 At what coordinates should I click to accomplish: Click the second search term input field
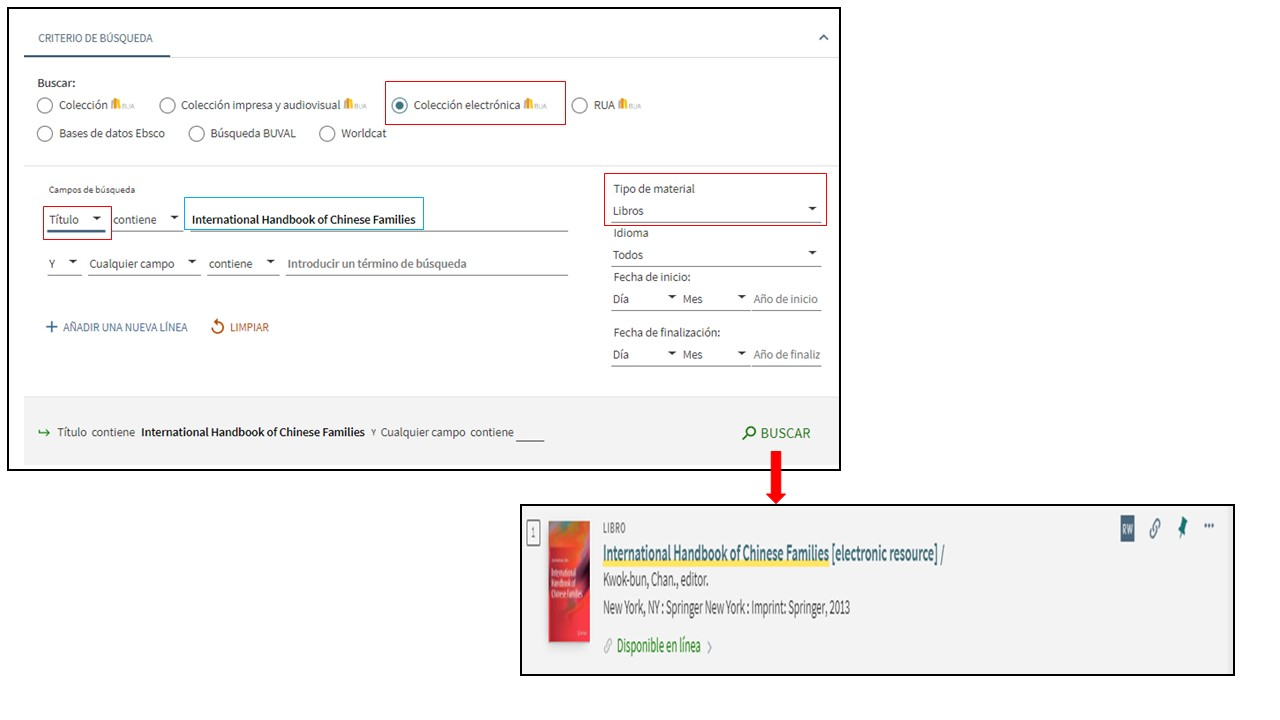(x=426, y=264)
